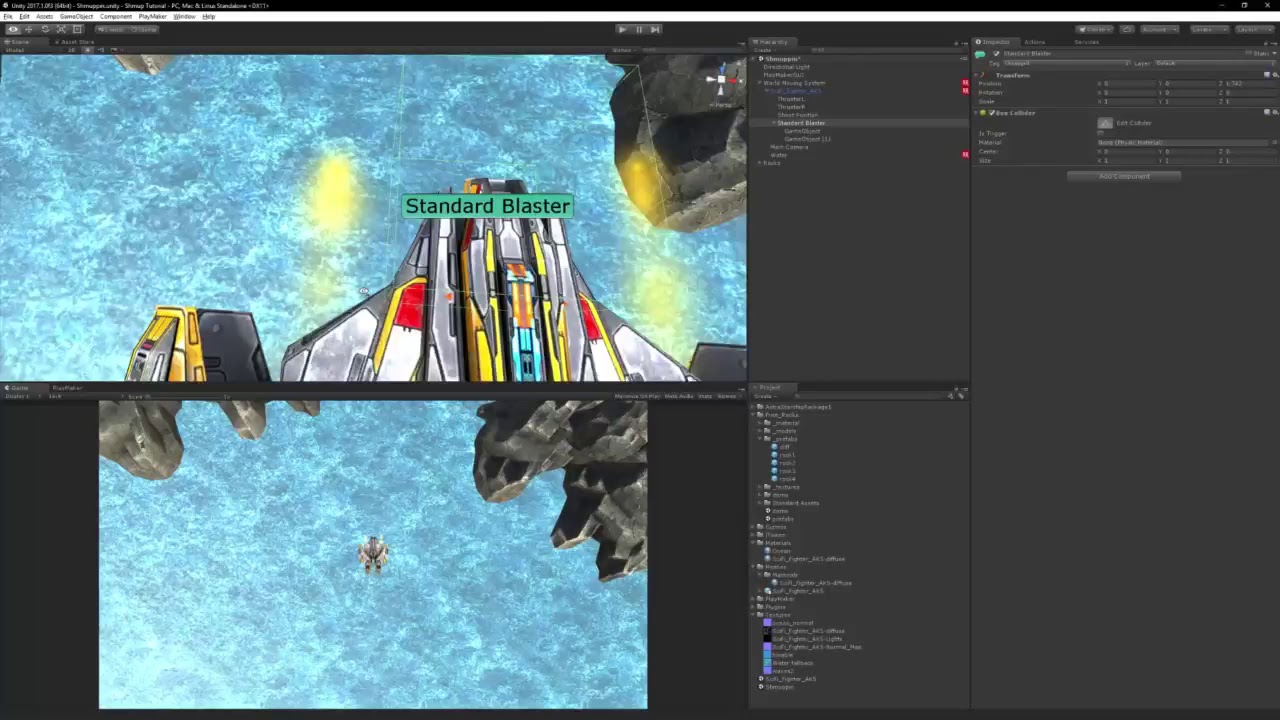Open the Tag dropdown
Image resolution: width=1280 pixels, height=720 pixels.
[1066, 63]
